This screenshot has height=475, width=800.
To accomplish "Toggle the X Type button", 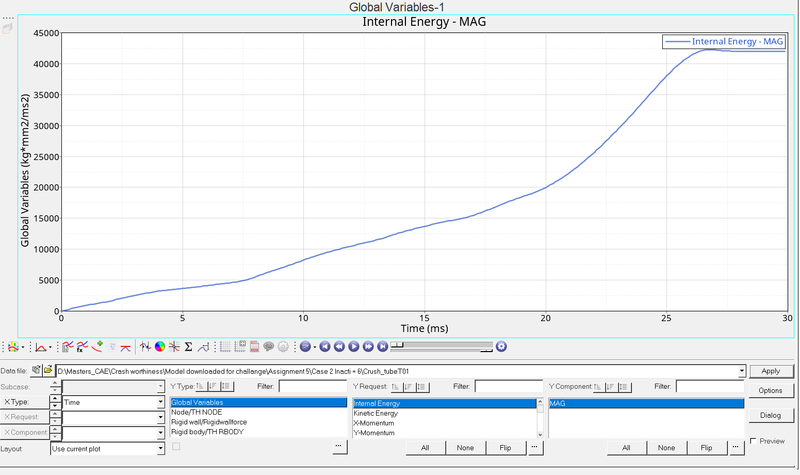I will click(25, 401).
